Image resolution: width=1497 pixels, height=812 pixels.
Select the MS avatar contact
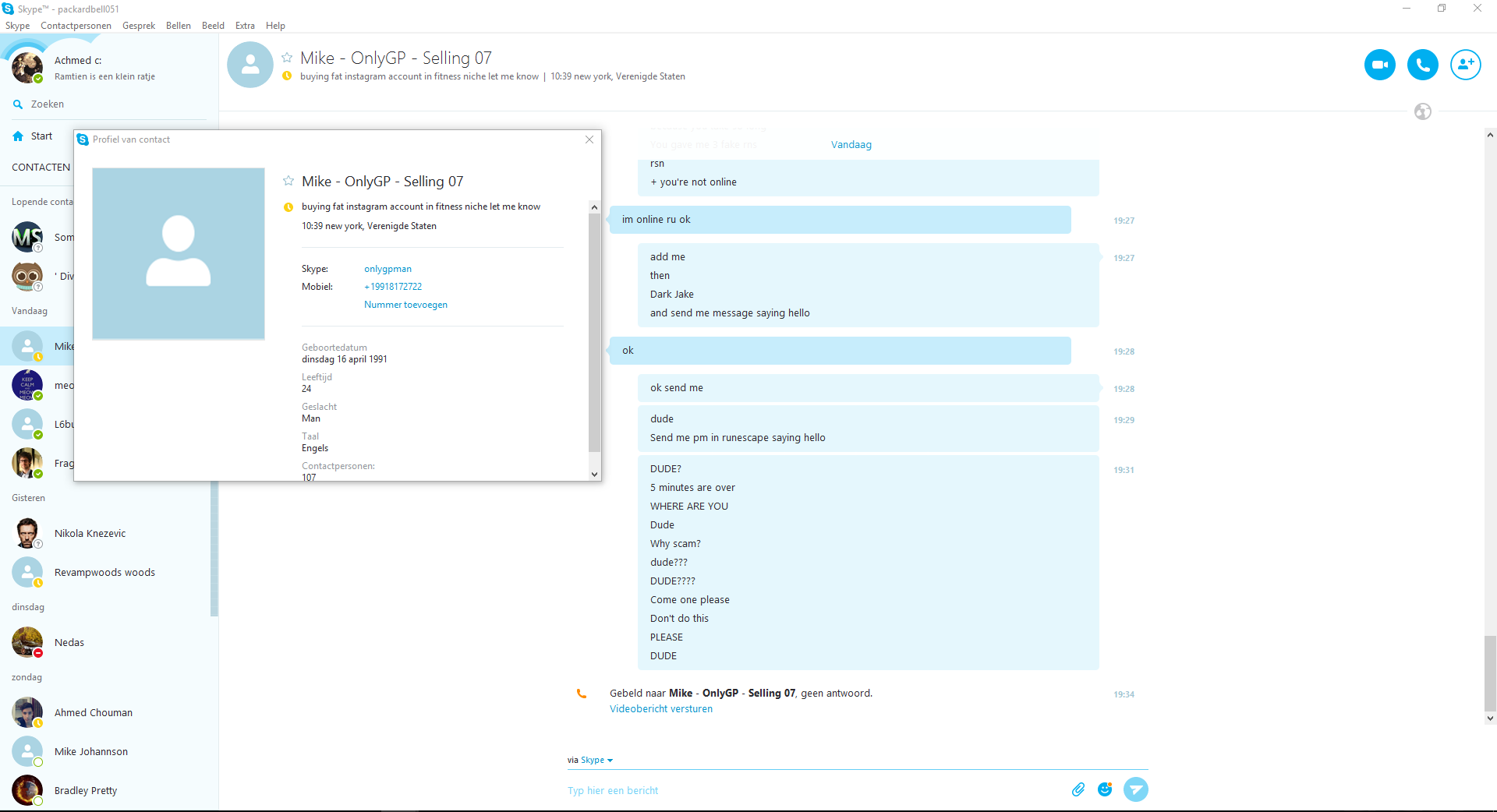[x=27, y=237]
